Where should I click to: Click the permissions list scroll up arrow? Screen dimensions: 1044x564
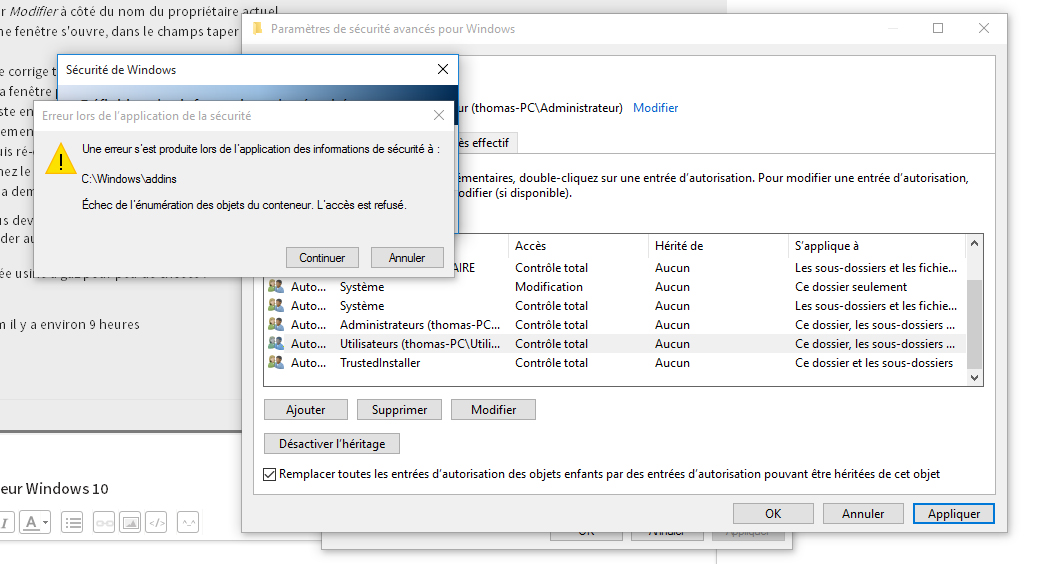click(x=975, y=244)
